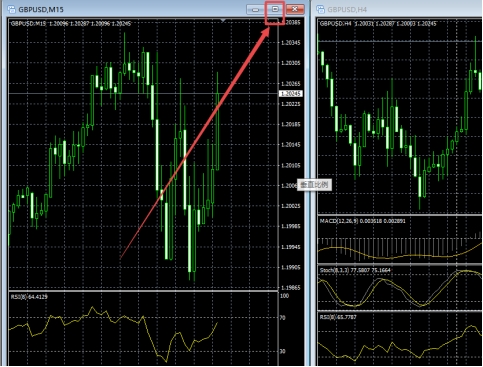Screen dimensions: 483x367
Task: Click the Stoch(8,3,3) indicator label in H4
Action: (355, 270)
